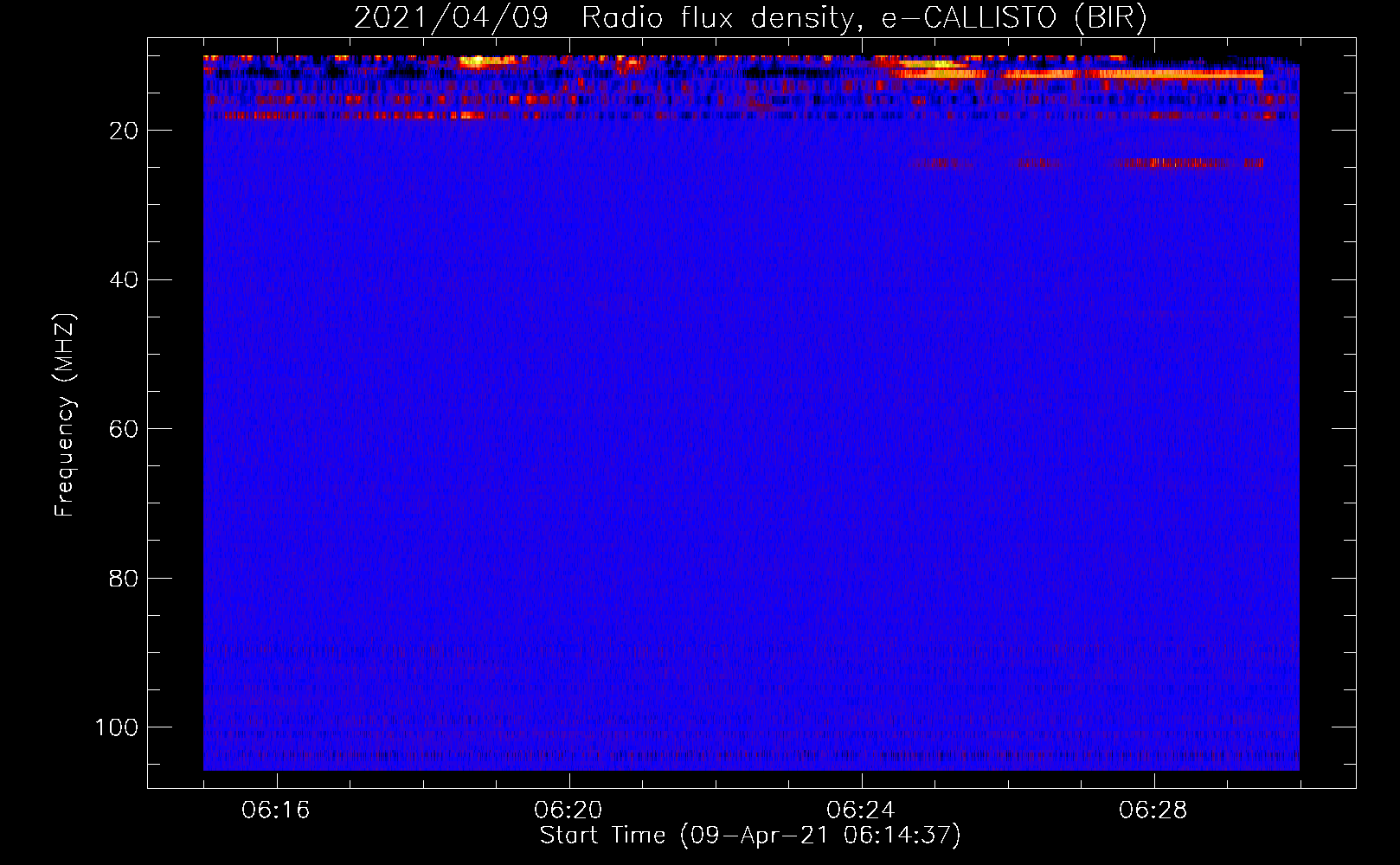The height and width of the screenshot is (865, 1400).
Task: Click the '100' frequency tick label
Action: (117, 727)
